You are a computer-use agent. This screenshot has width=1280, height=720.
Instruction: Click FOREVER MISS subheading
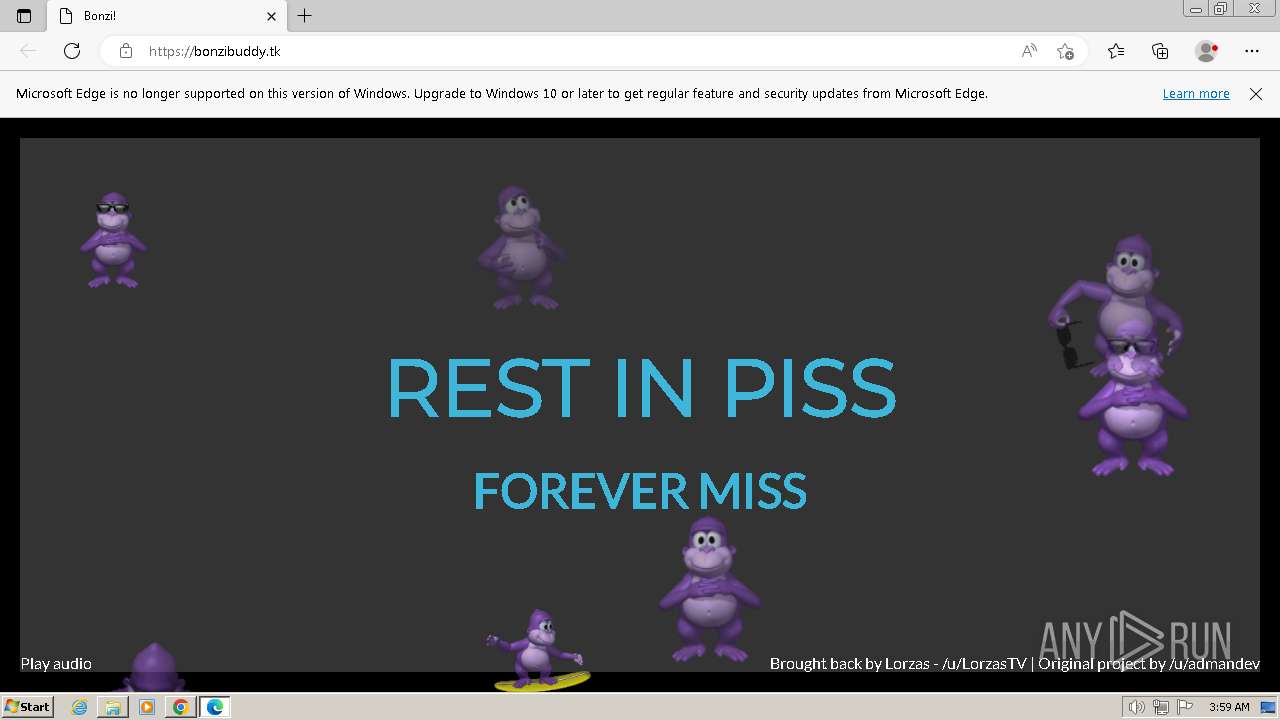(640, 491)
